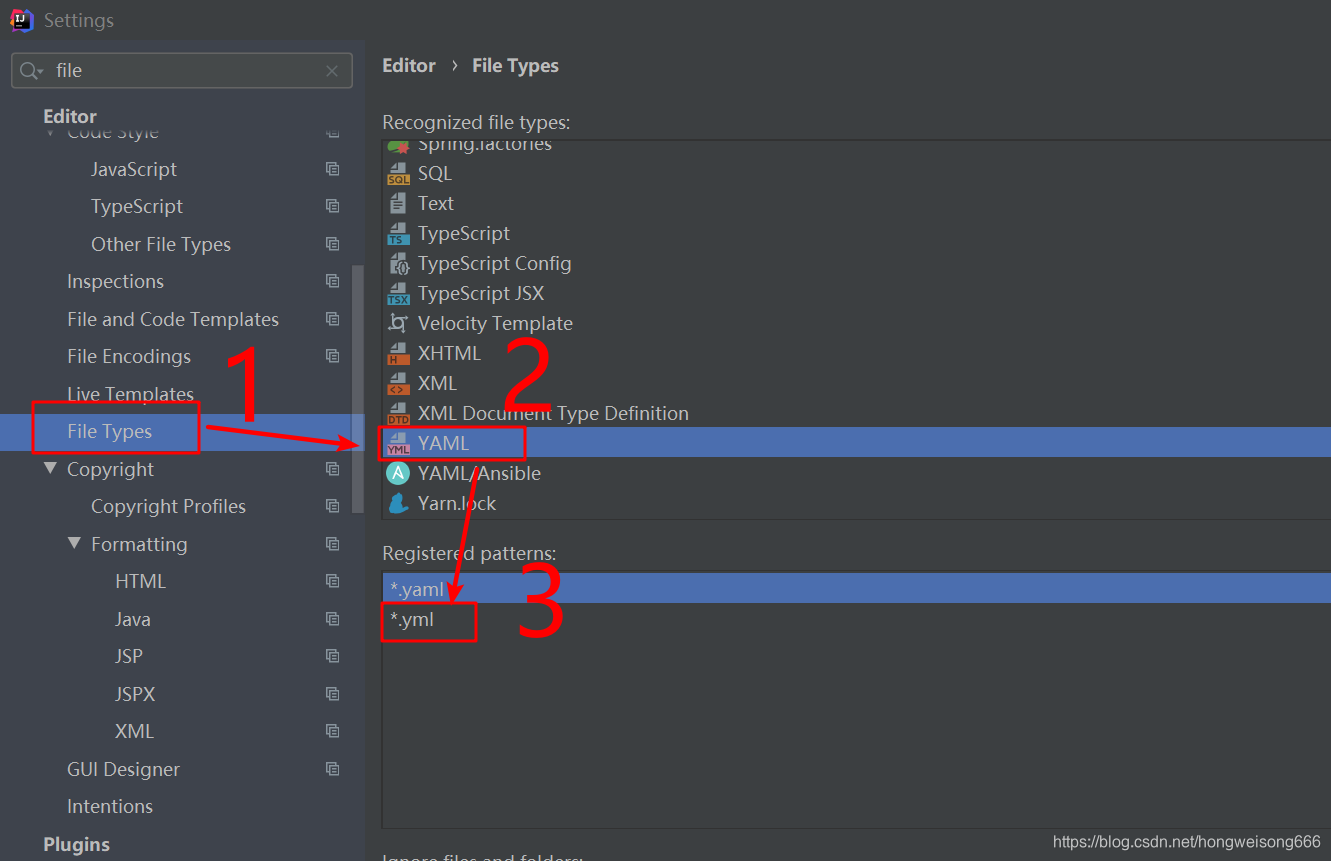This screenshot has height=861, width=1331.
Task: Clear the 'file' search text
Action: point(332,71)
